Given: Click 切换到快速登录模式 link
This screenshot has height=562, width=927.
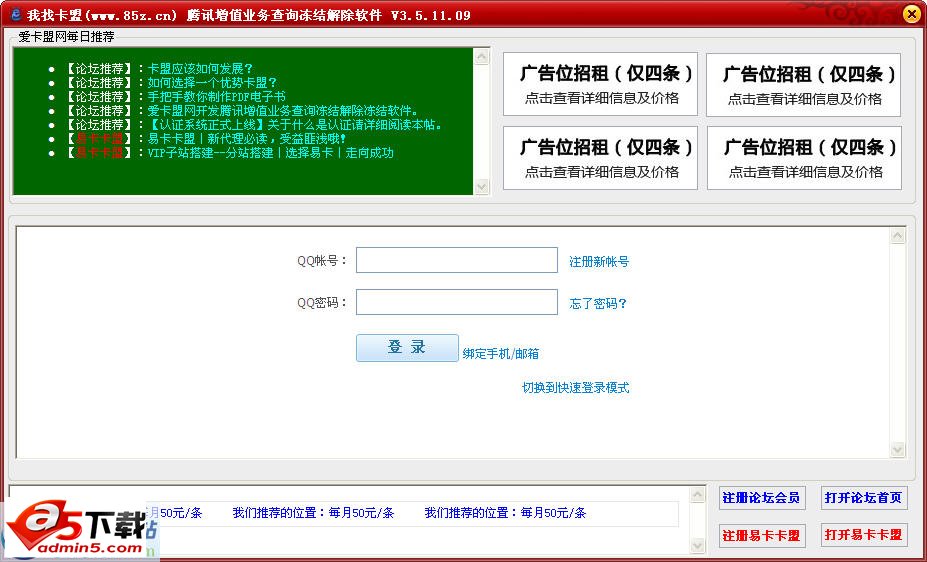Looking at the screenshot, I should 575,388.
